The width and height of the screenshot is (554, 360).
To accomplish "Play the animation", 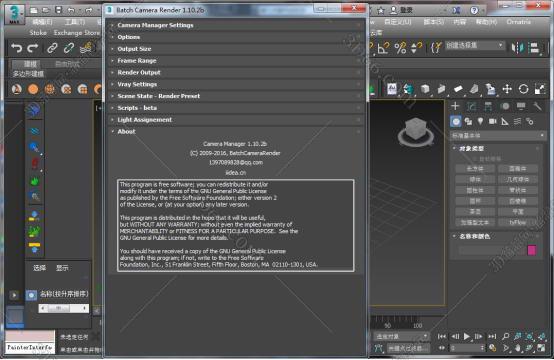I will click(467, 336).
